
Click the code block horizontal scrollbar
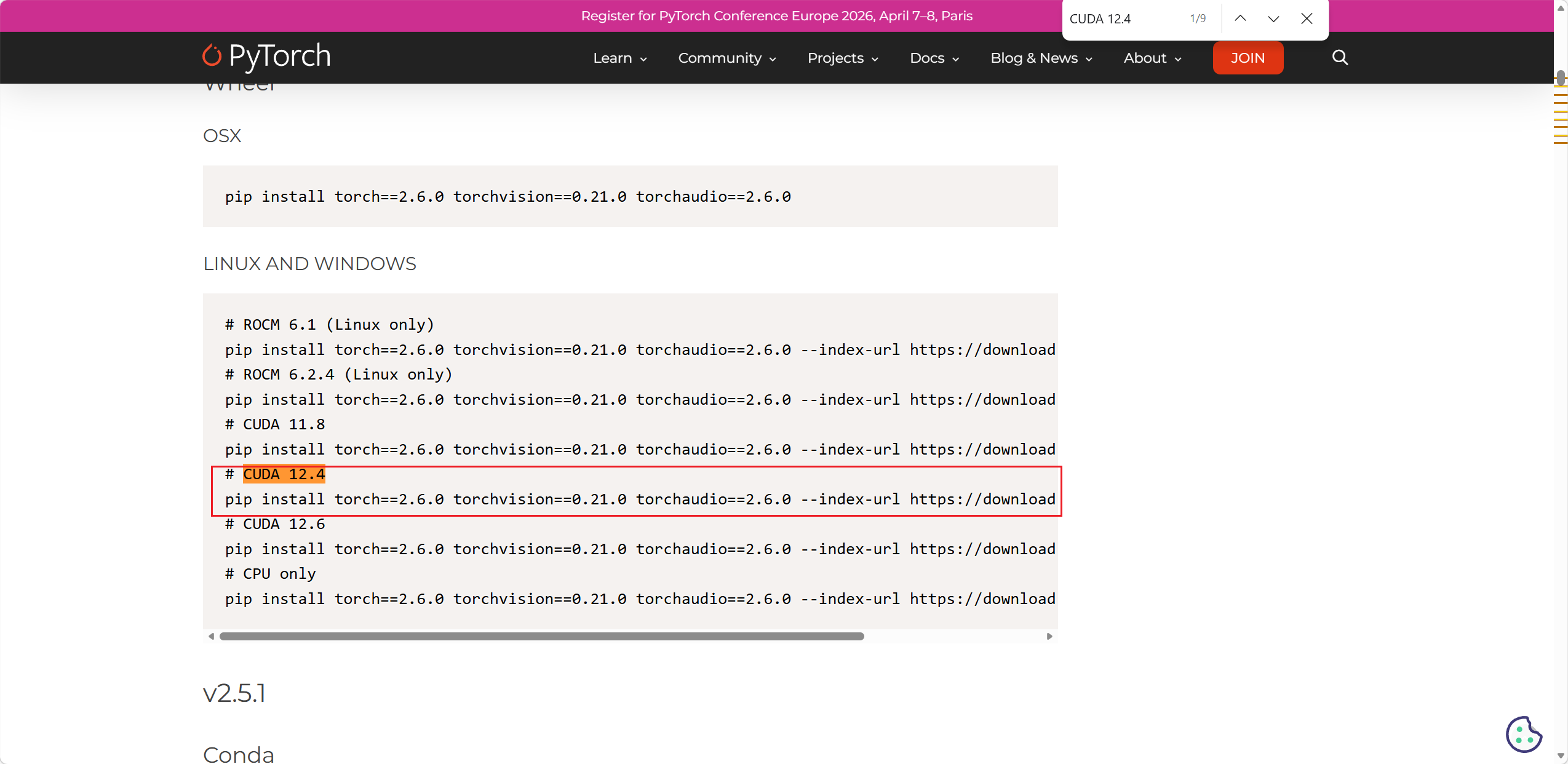tap(541, 636)
